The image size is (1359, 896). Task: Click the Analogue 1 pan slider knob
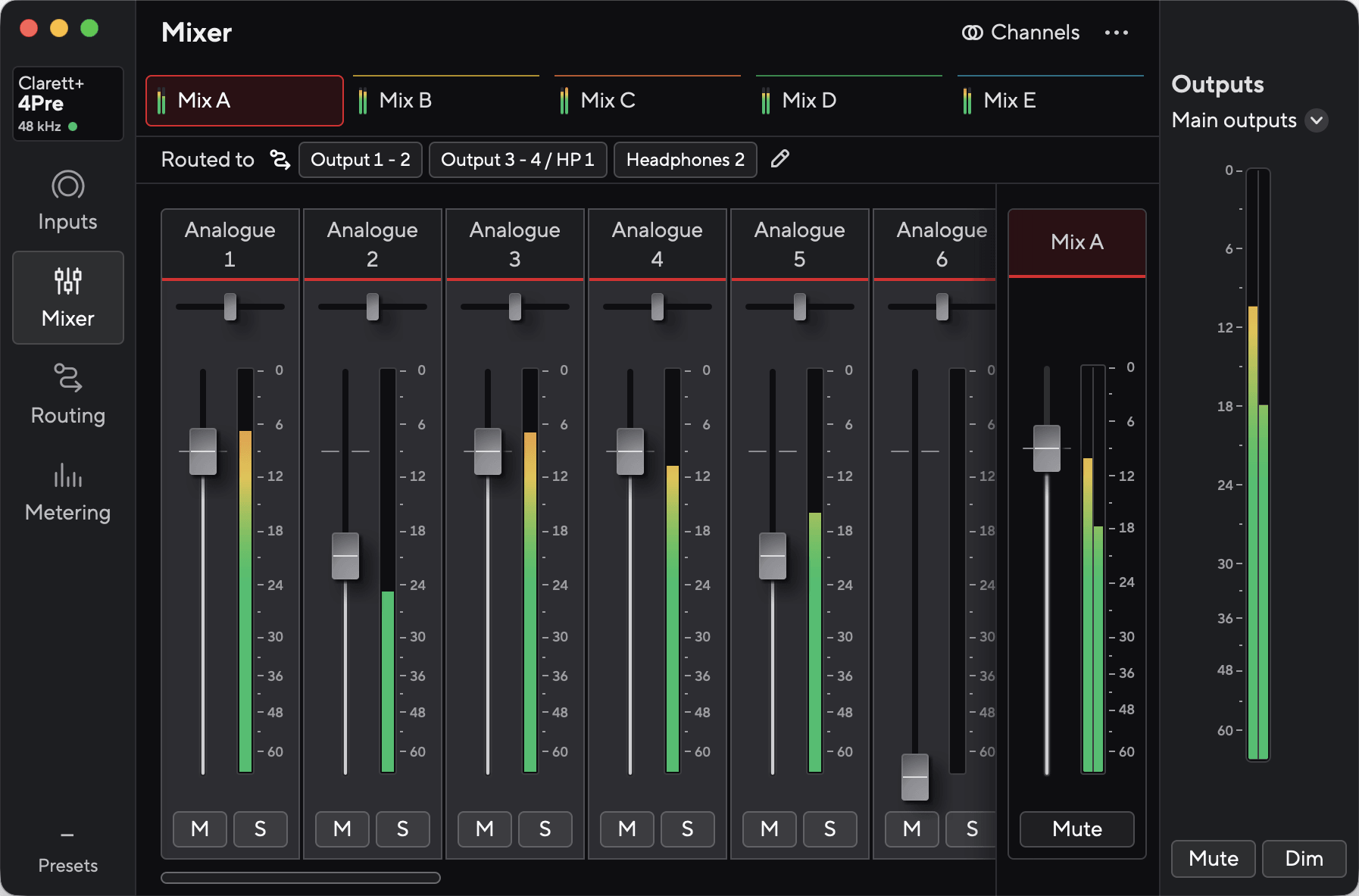230,307
